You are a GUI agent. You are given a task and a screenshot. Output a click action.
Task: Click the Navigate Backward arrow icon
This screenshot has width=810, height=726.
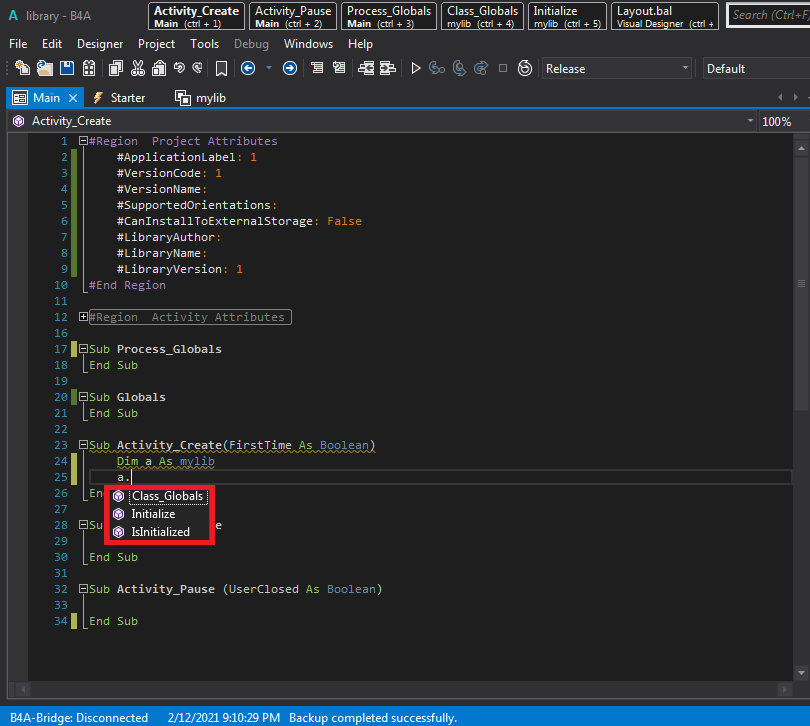click(x=248, y=68)
